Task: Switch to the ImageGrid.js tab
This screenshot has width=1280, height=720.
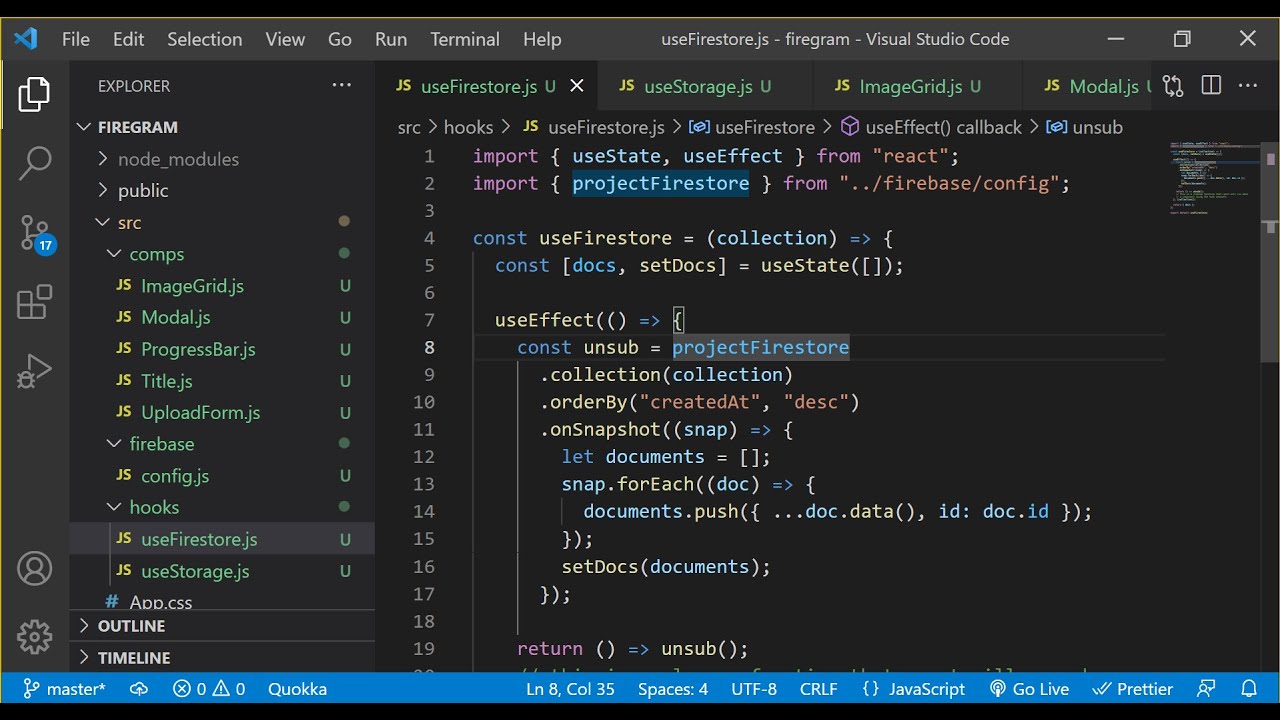Action: [x=909, y=86]
